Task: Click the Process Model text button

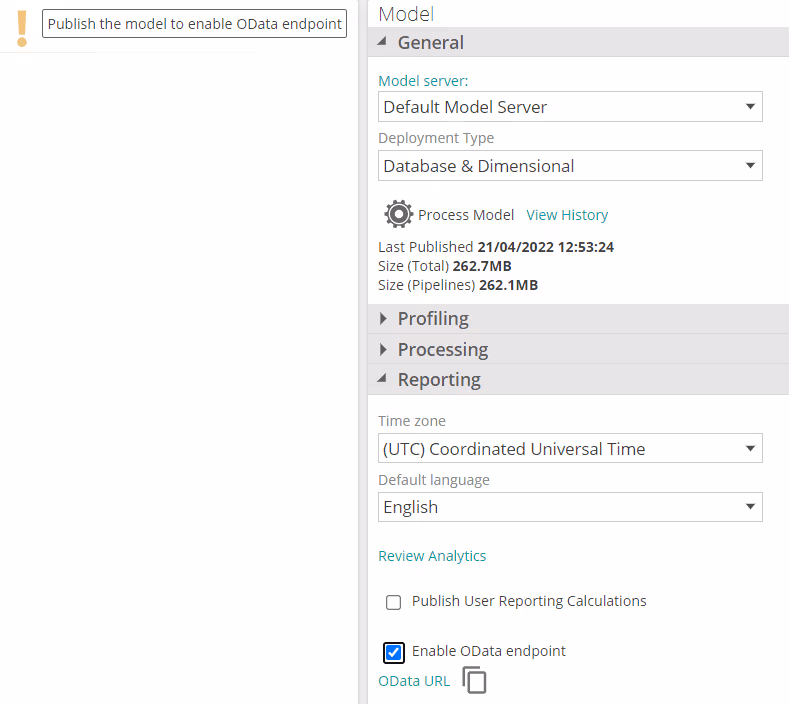Action: pyautogui.click(x=466, y=215)
